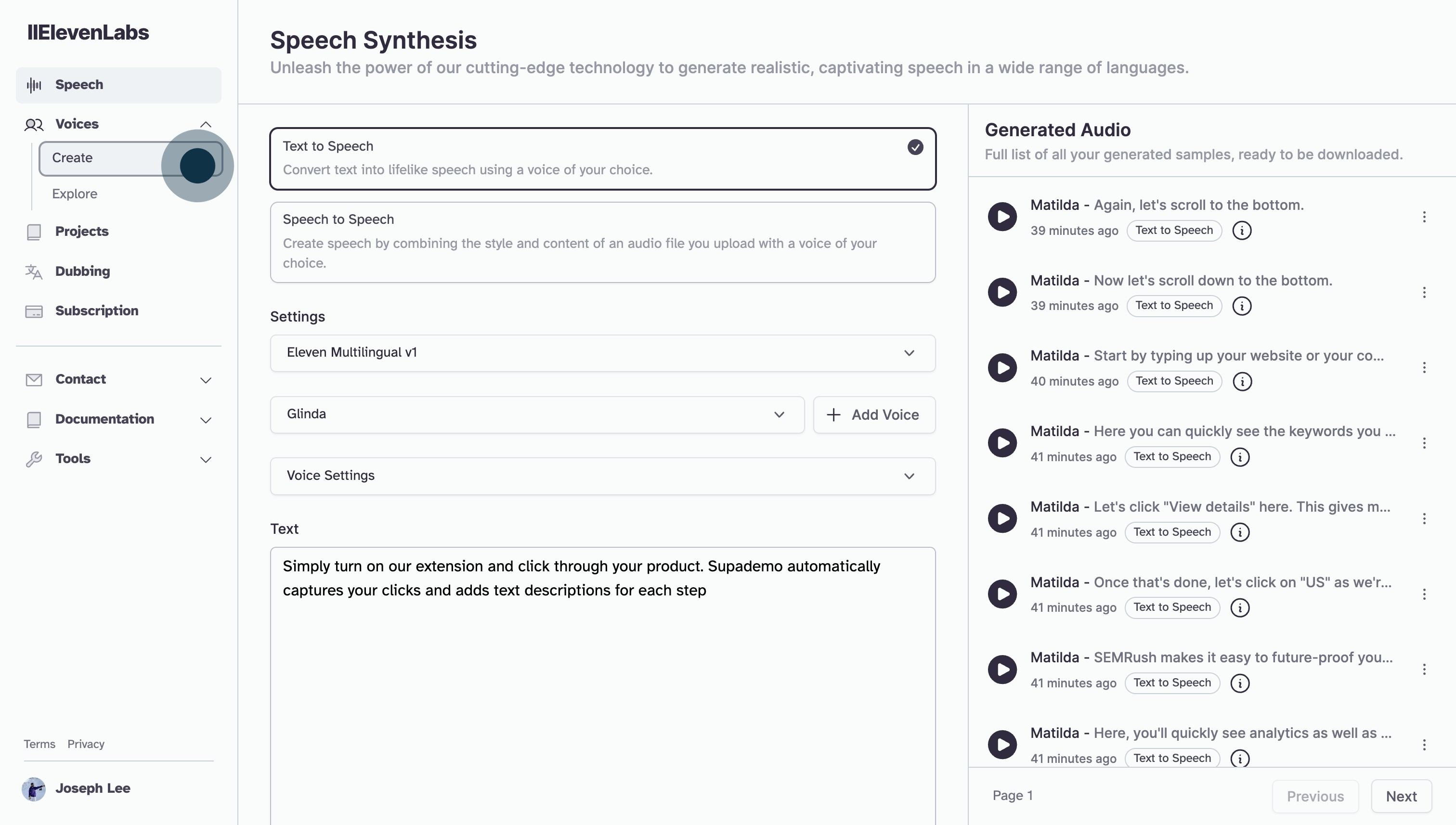Play the "Again, let's scroll to the bottom" sample
Image resolution: width=1456 pixels, height=825 pixels.
pyautogui.click(x=1002, y=217)
